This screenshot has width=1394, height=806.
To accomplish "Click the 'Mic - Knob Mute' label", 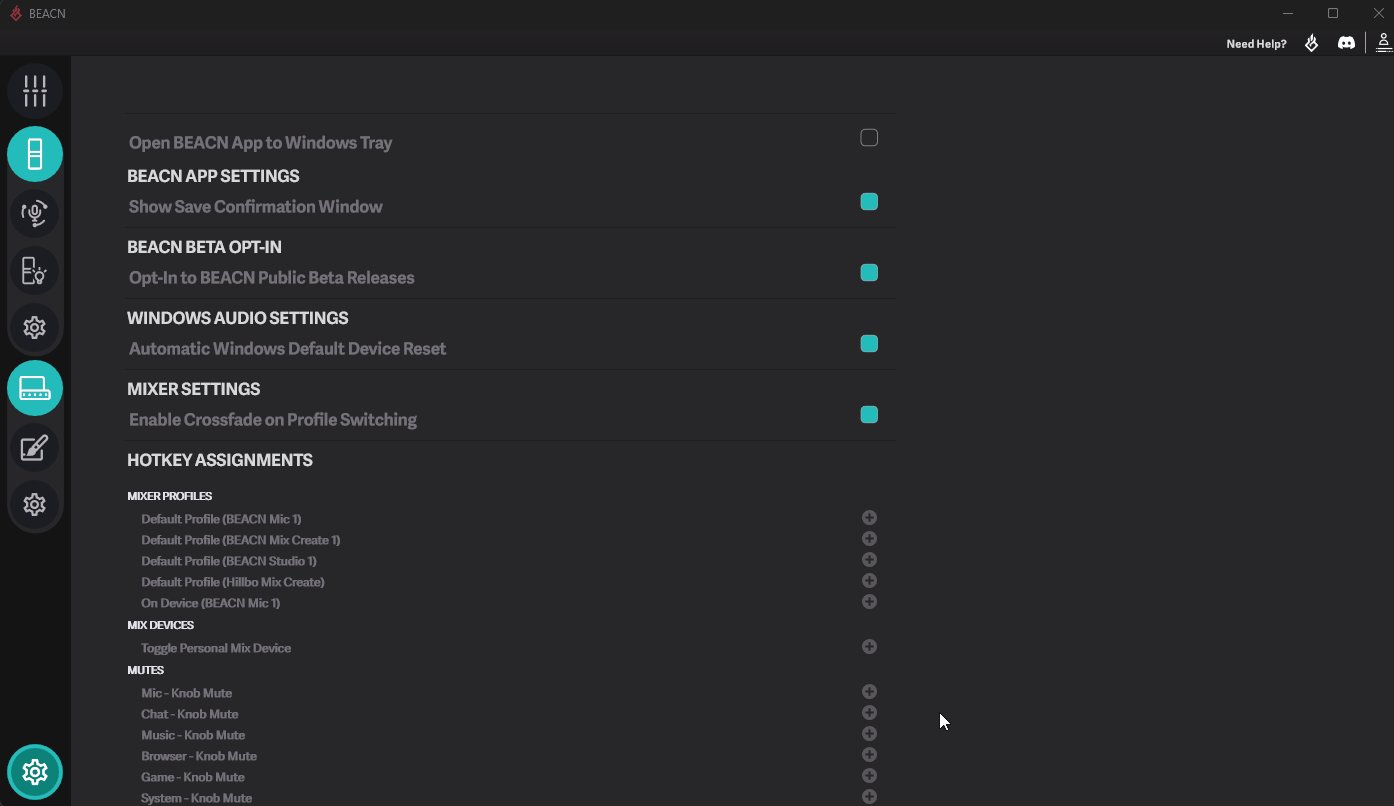I will pyautogui.click(x=186, y=693).
